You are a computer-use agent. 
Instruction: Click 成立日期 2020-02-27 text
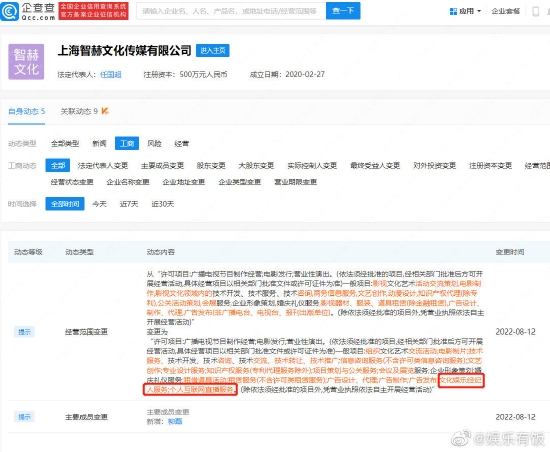tap(287, 74)
